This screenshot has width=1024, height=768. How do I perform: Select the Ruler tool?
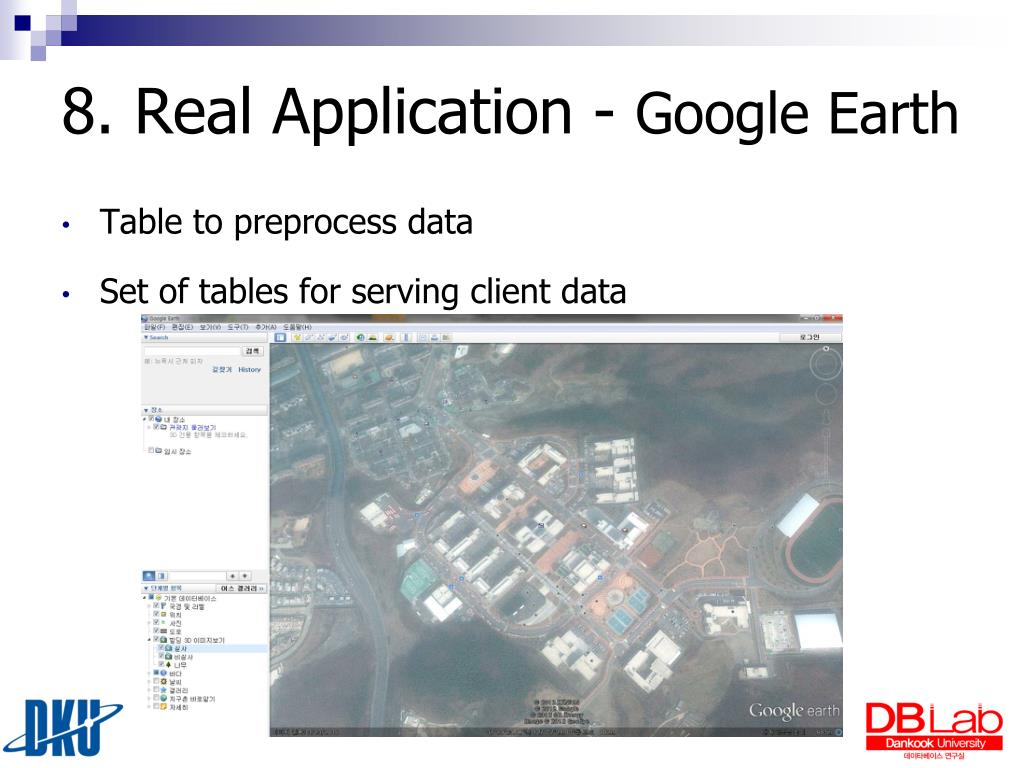pos(406,338)
